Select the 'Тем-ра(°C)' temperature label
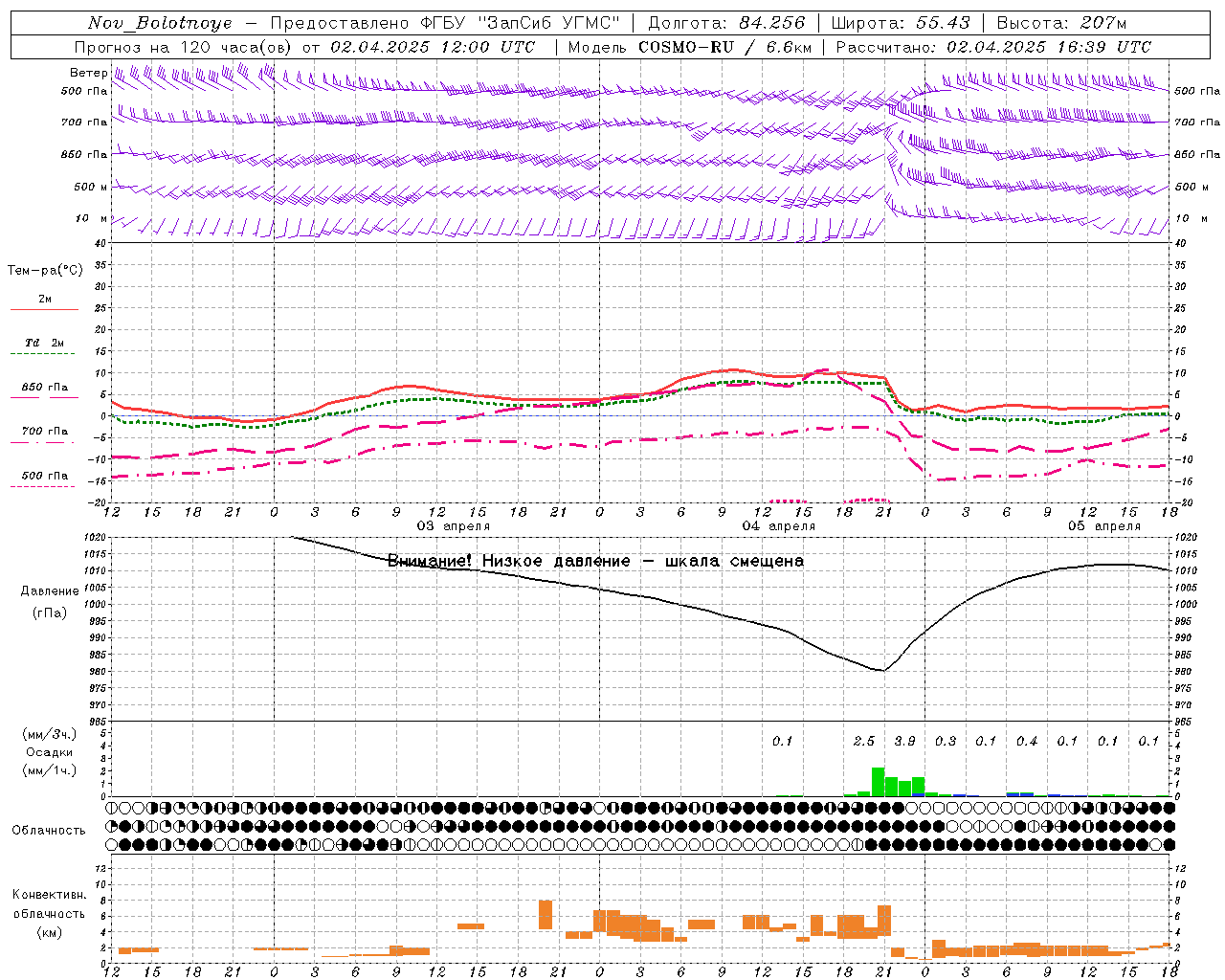 pos(45,271)
